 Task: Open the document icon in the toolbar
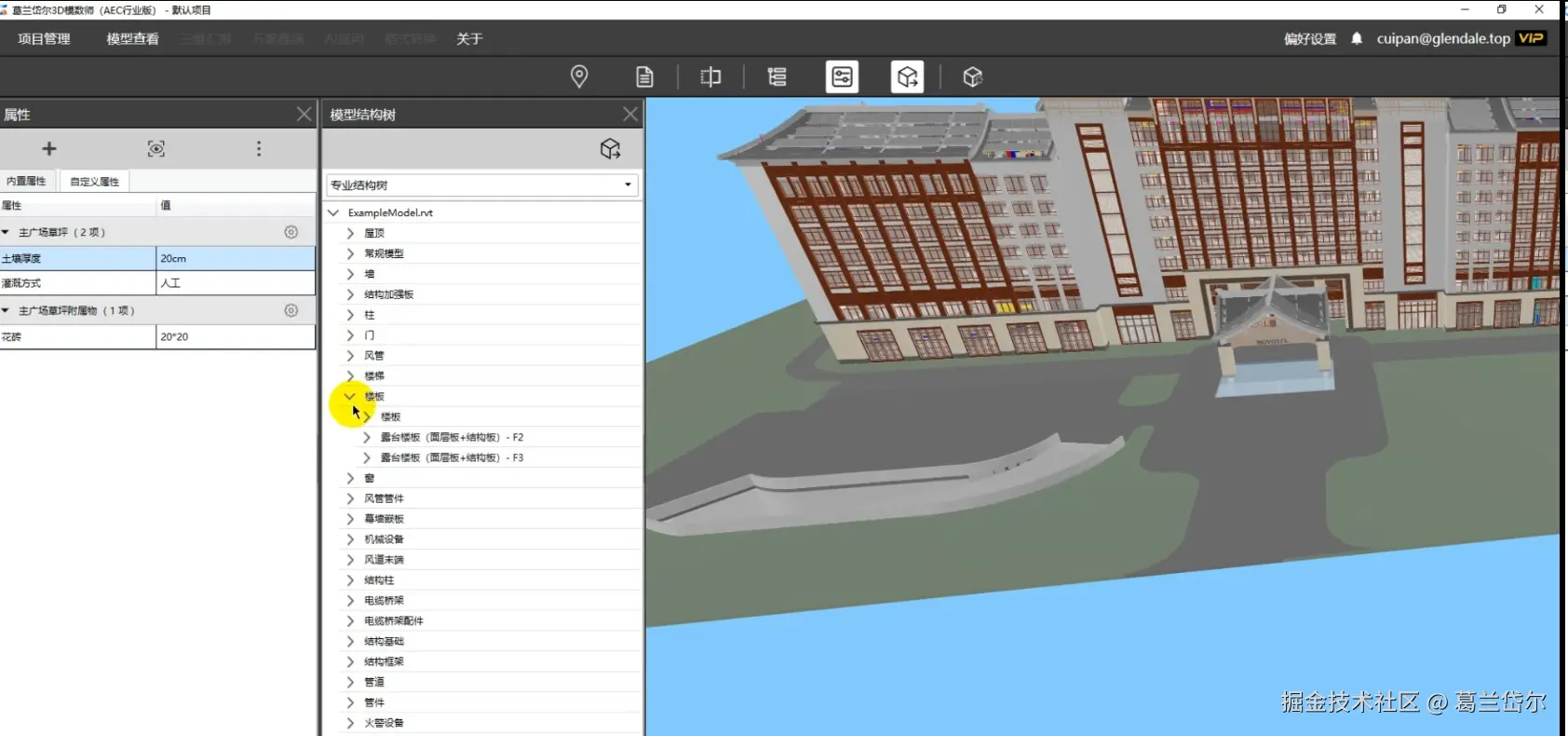[644, 76]
